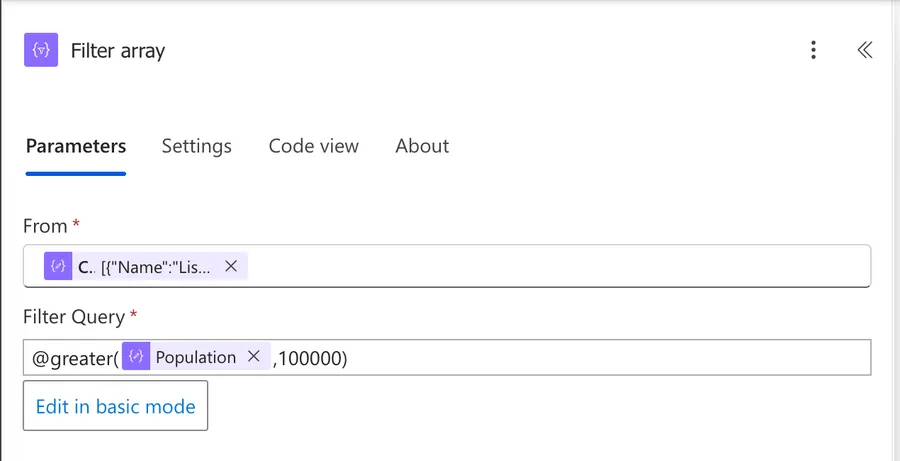
Task: Remove the Compose output token from From
Action: (x=231, y=267)
